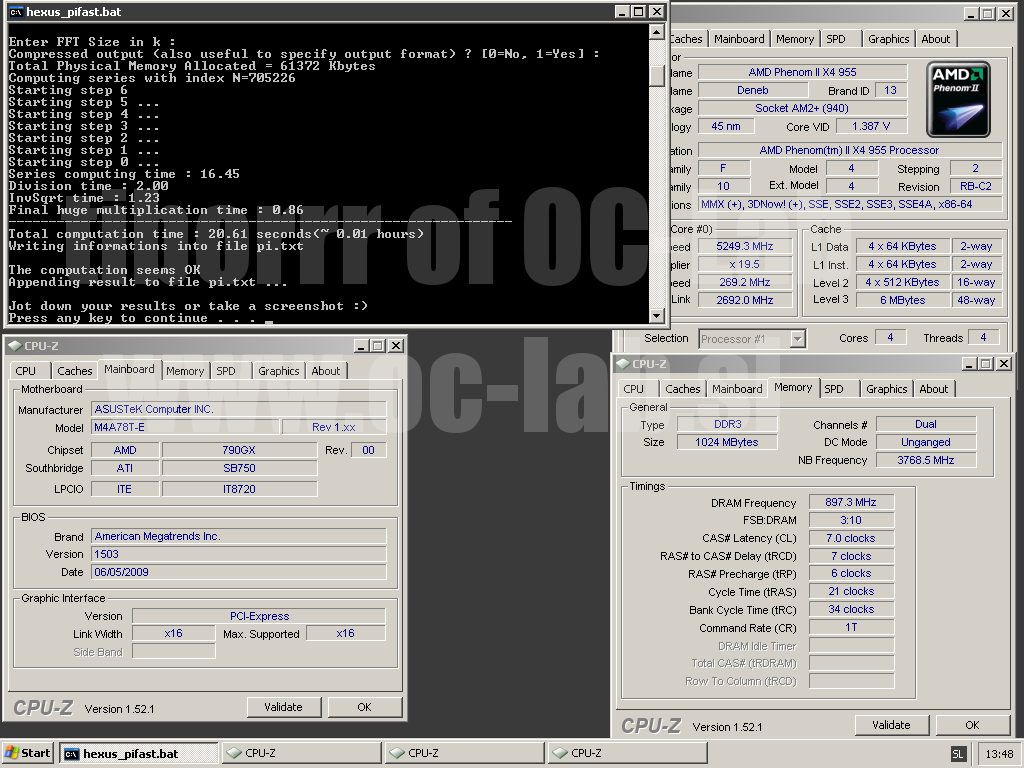This screenshot has height=768, width=1024.
Task: Open SPD tab in Memory CPU-Z window
Action: coord(834,389)
